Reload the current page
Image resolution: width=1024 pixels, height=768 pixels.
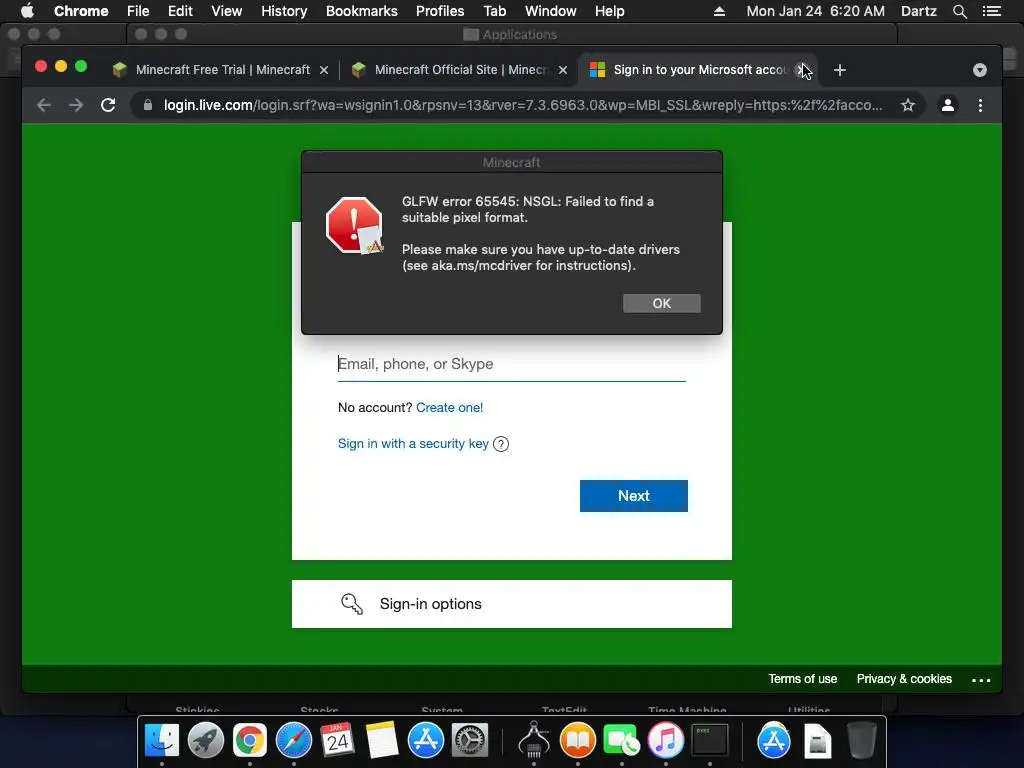pyautogui.click(x=108, y=105)
